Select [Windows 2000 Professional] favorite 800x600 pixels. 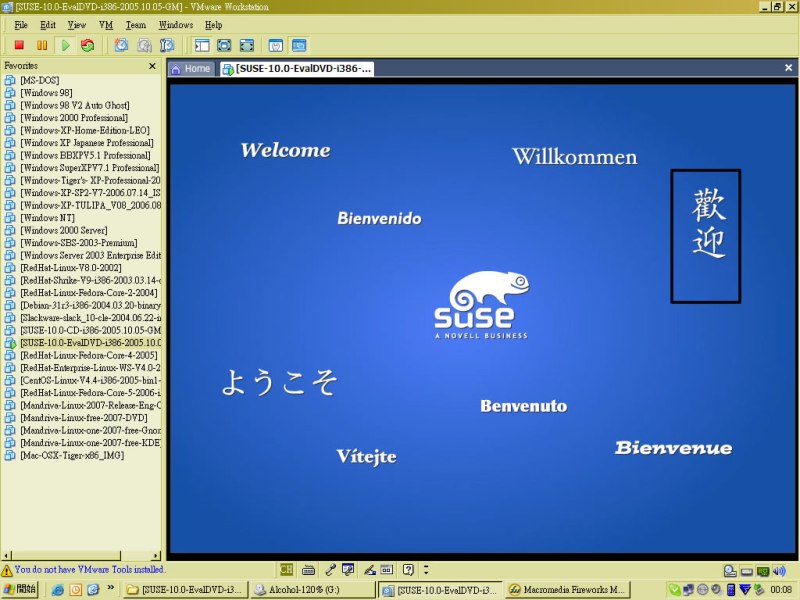(74, 118)
